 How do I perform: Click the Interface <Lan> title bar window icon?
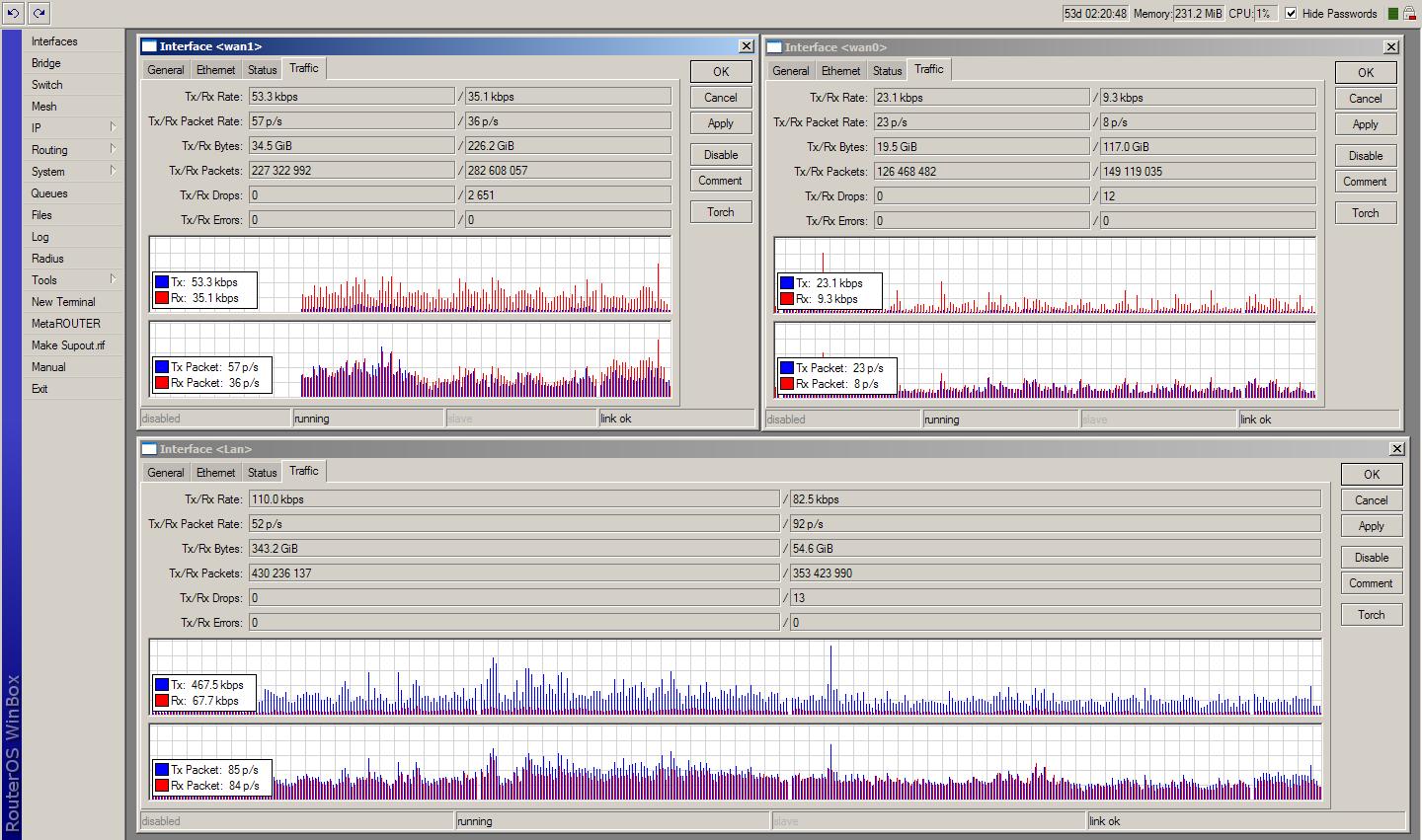click(x=148, y=448)
